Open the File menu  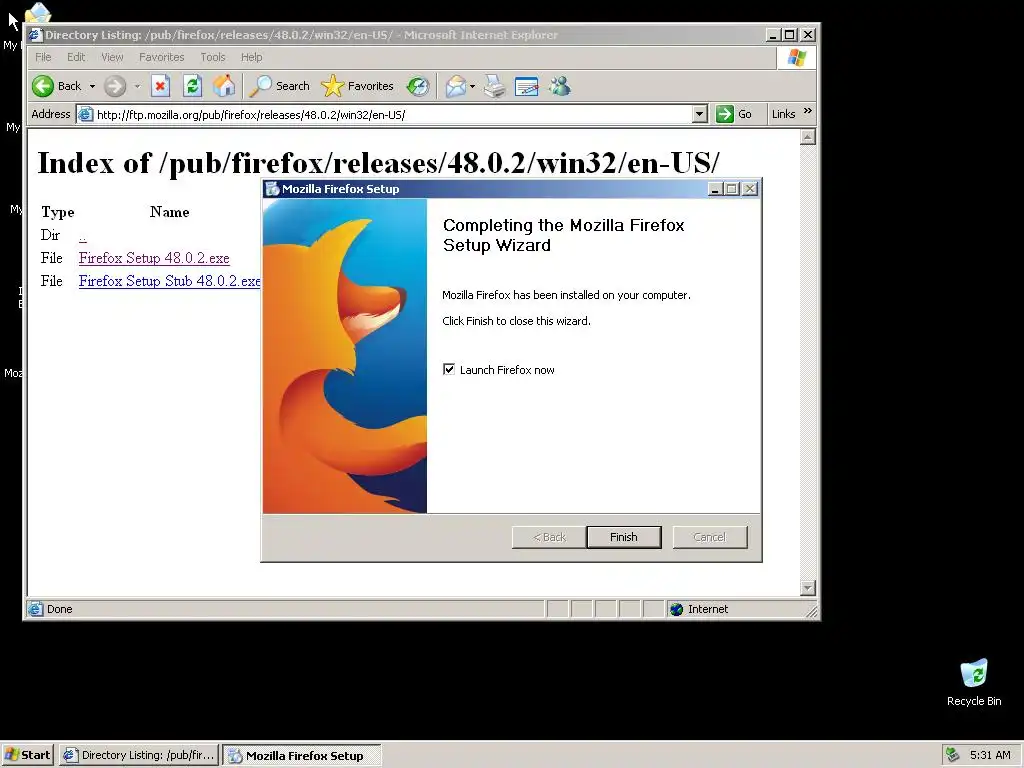43,57
